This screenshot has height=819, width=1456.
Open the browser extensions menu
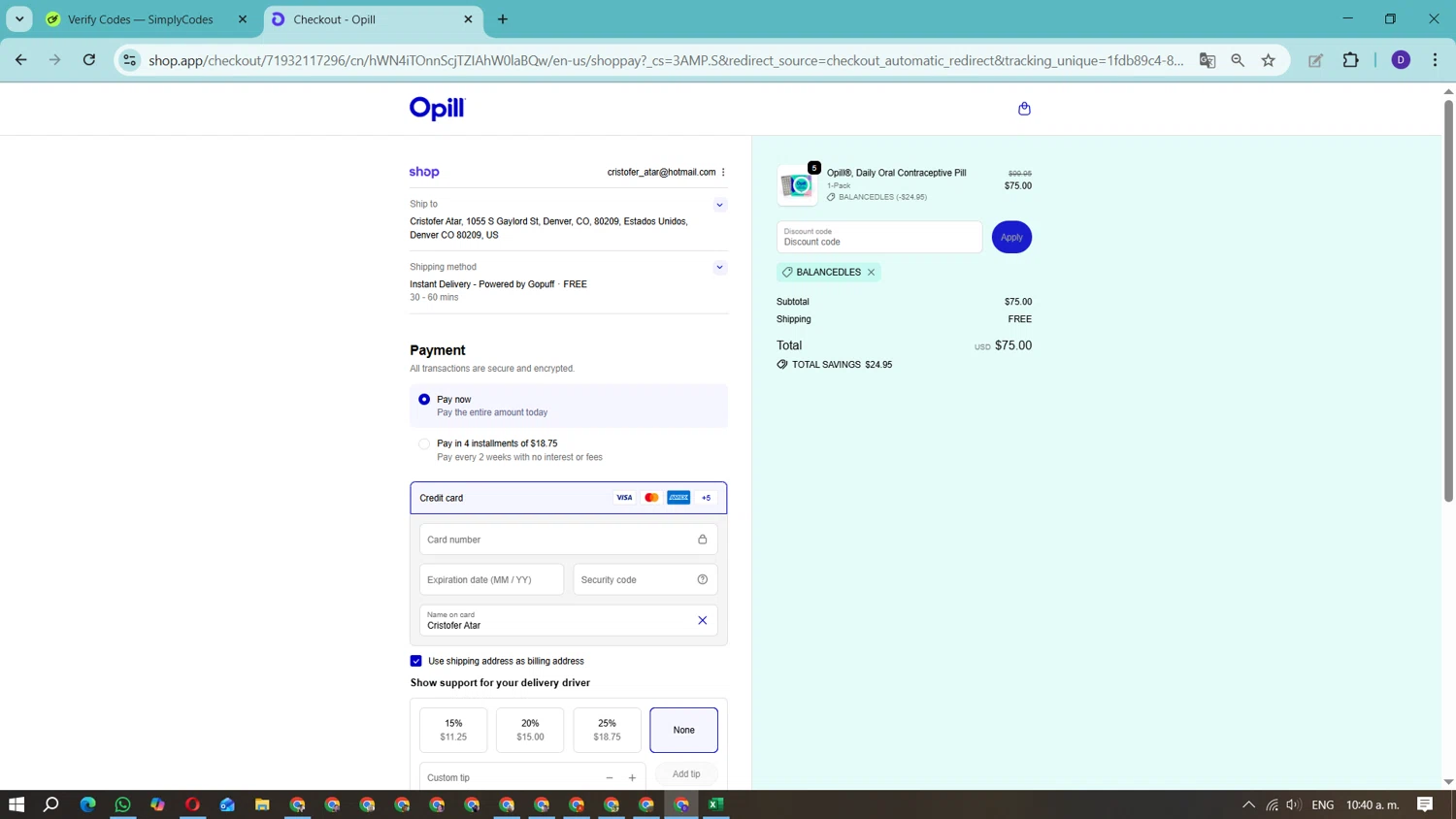pos(1350,60)
